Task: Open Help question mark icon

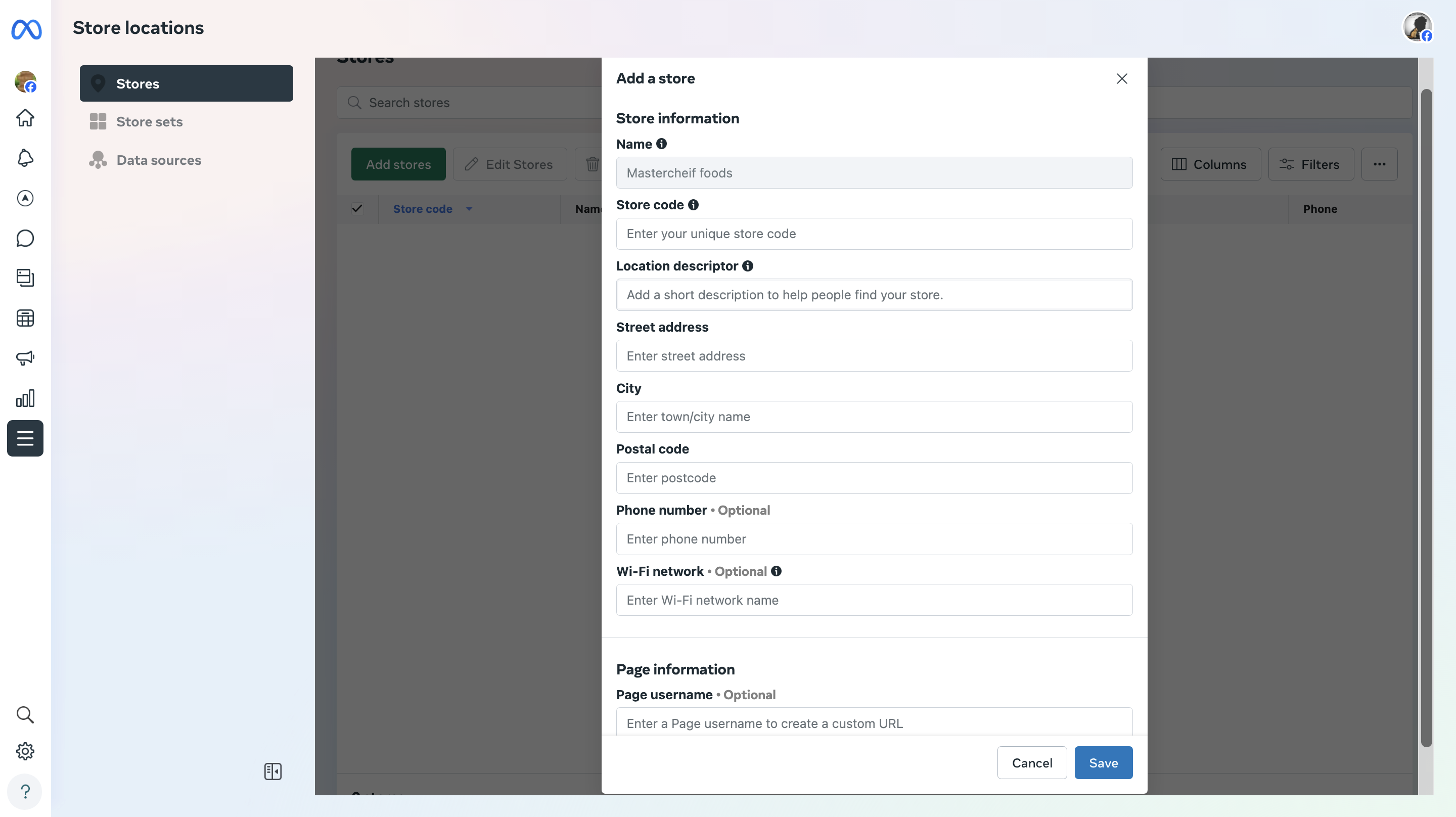Action: [25, 792]
